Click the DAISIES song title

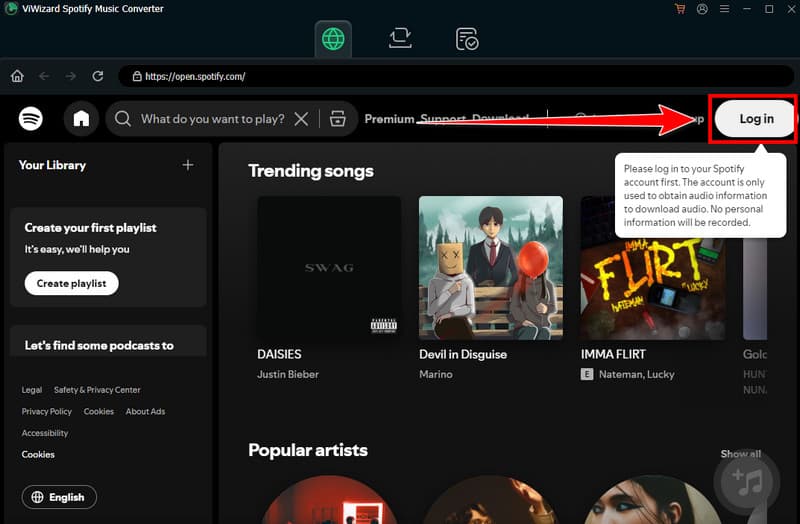tap(279, 354)
